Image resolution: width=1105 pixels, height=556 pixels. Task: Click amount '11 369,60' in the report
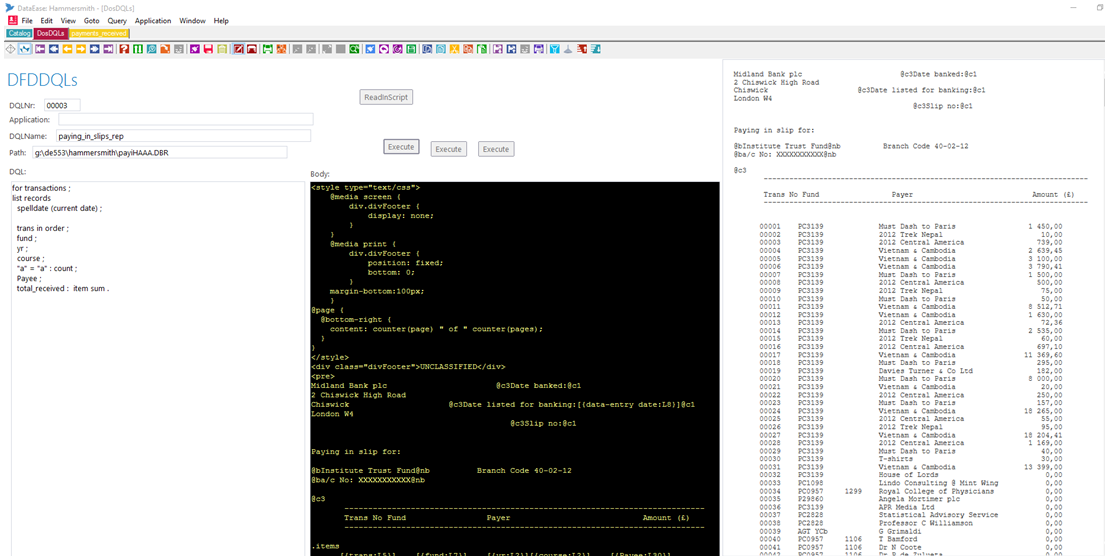(x=1042, y=354)
